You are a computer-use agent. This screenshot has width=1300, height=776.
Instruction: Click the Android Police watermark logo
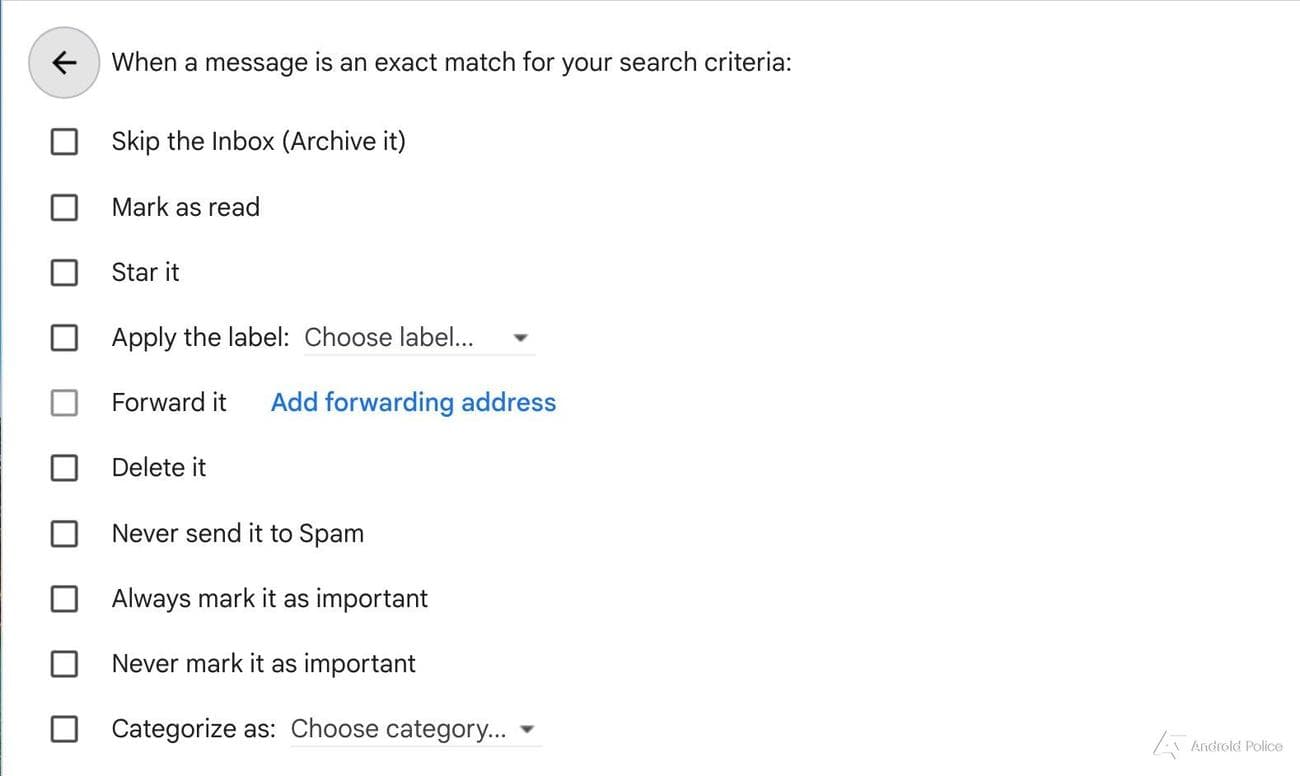[1168, 745]
